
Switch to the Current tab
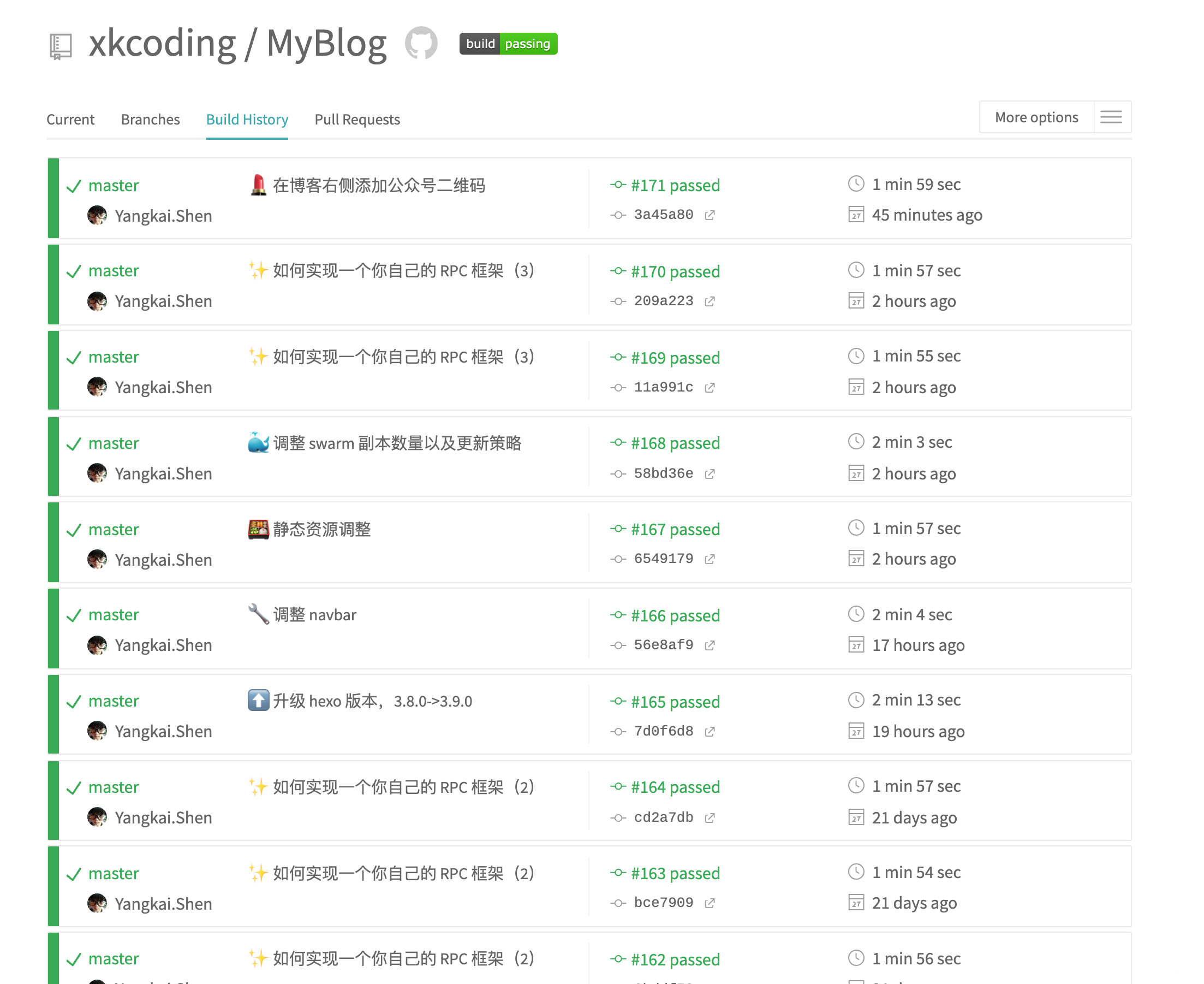(70, 120)
